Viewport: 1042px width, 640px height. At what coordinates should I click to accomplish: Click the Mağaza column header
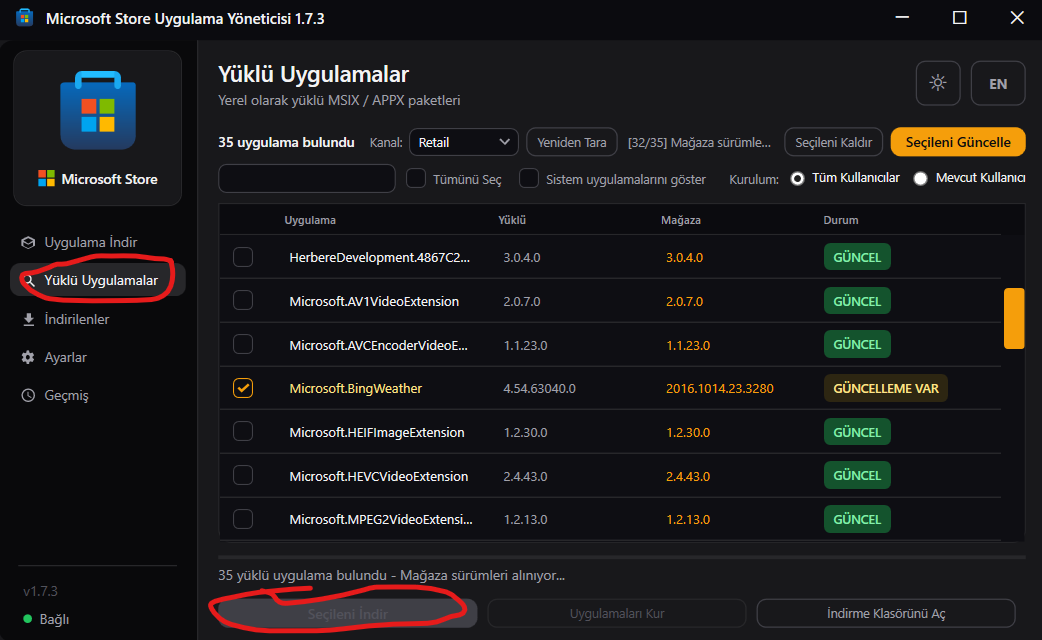point(681,220)
